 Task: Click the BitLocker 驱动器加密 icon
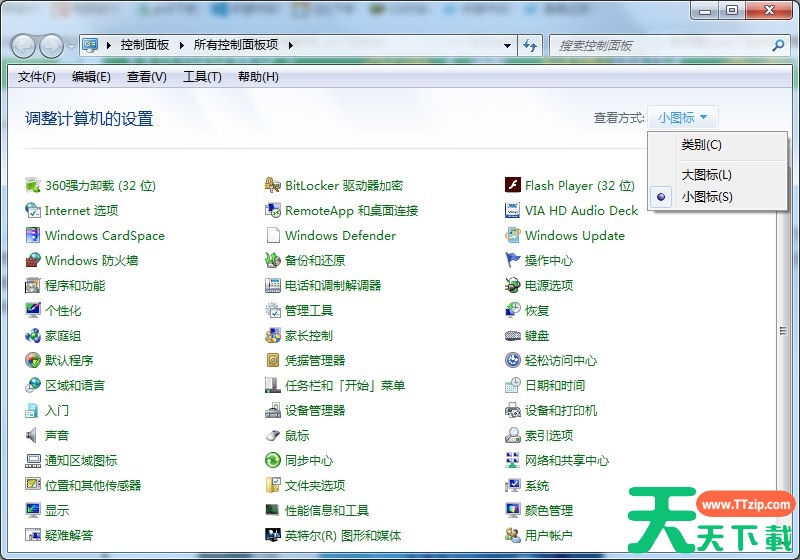pos(273,186)
